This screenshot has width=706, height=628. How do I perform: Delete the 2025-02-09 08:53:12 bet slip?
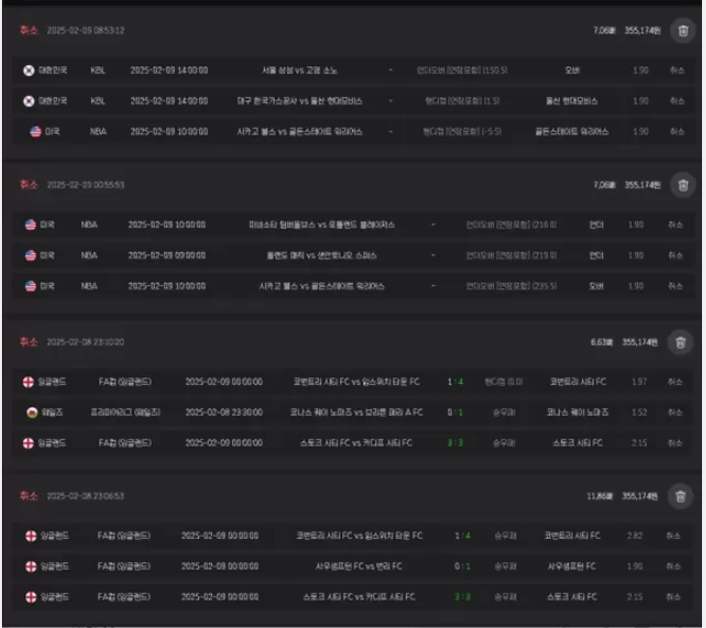683,31
